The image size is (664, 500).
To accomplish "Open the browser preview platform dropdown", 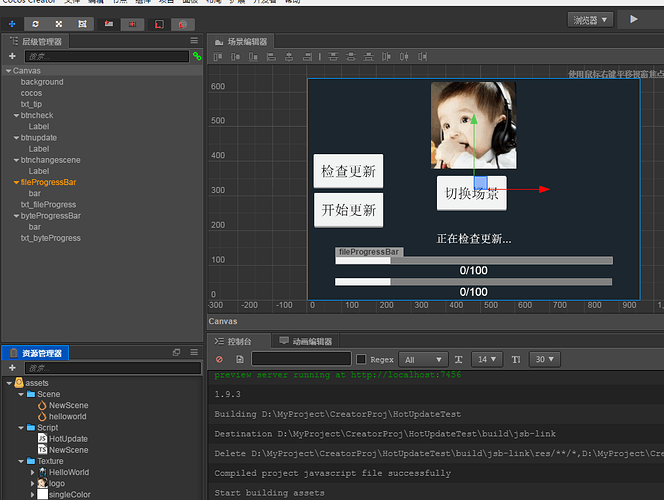I will point(590,19).
